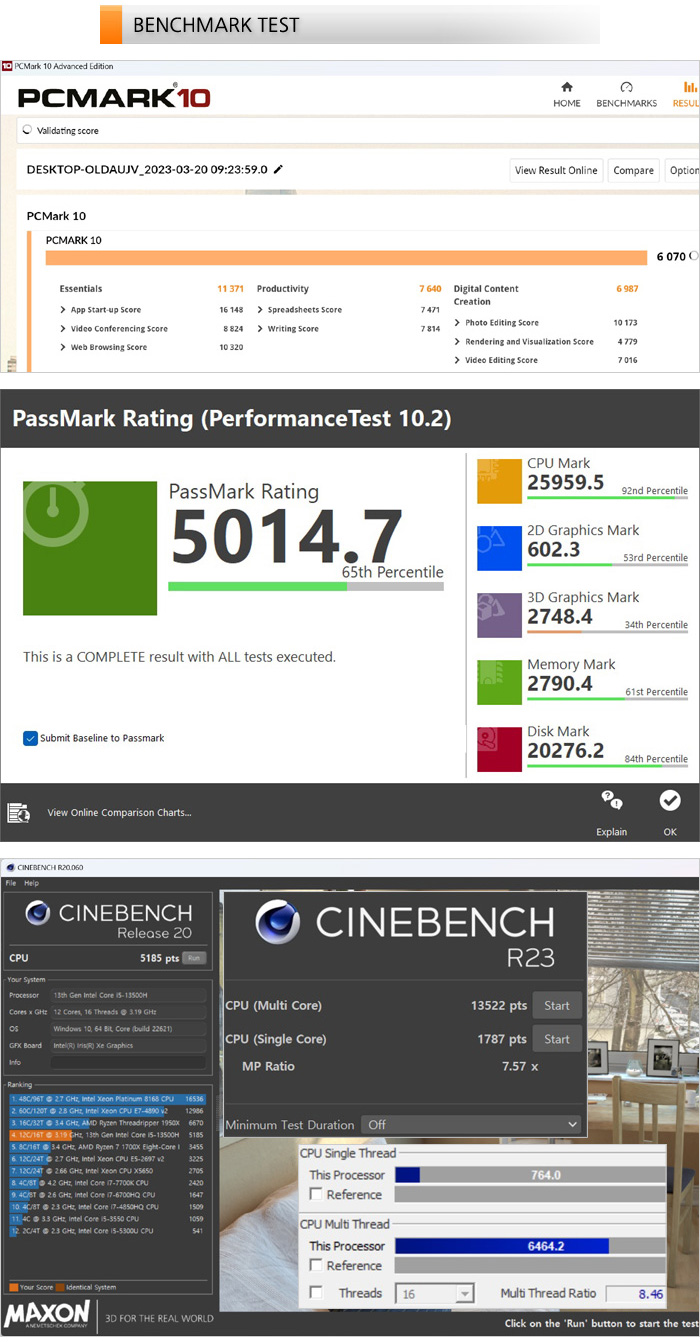
Task: Toggle Reference checkbox under CPU Single Thread
Action: (x=316, y=1194)
